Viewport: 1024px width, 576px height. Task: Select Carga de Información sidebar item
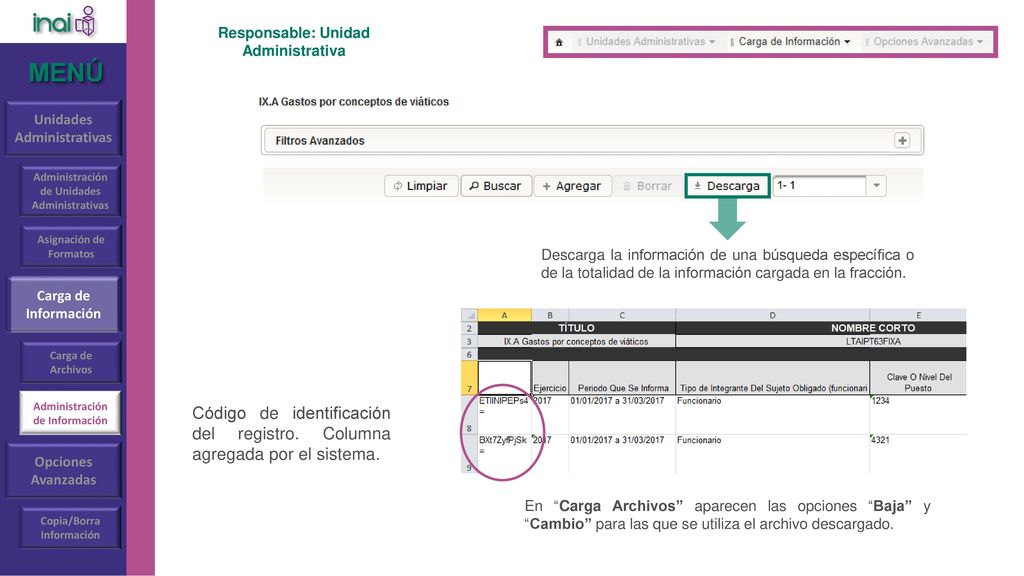[x=63, y=305]
